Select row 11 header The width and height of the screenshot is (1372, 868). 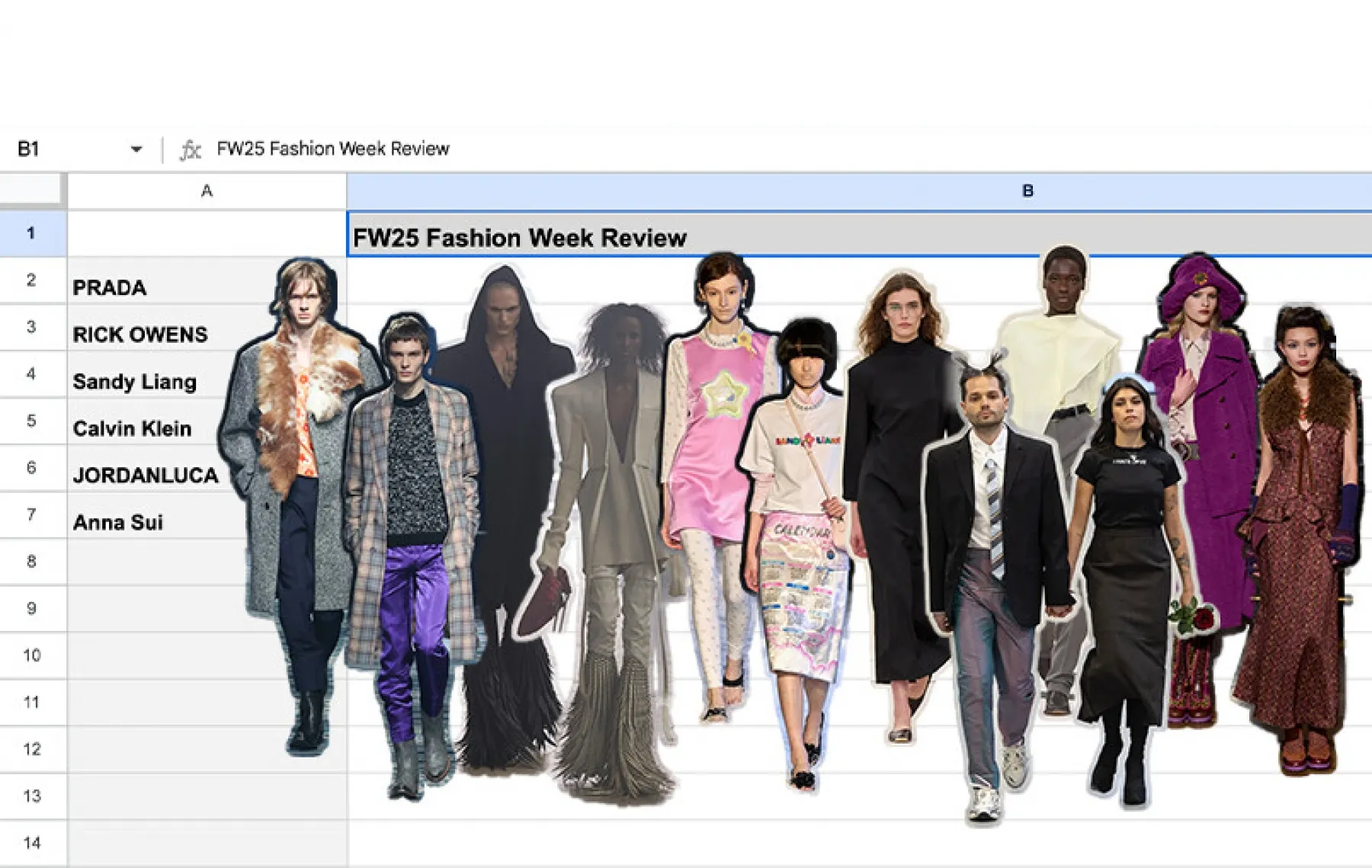click(33, 703)
